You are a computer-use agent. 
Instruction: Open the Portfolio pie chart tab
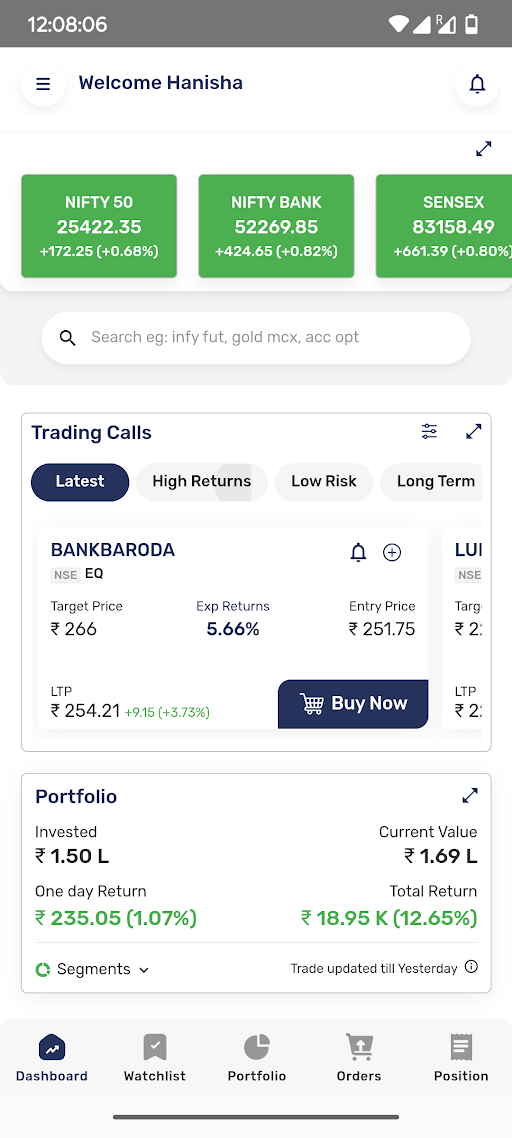pyautogui.click(x=256, y=1057)
